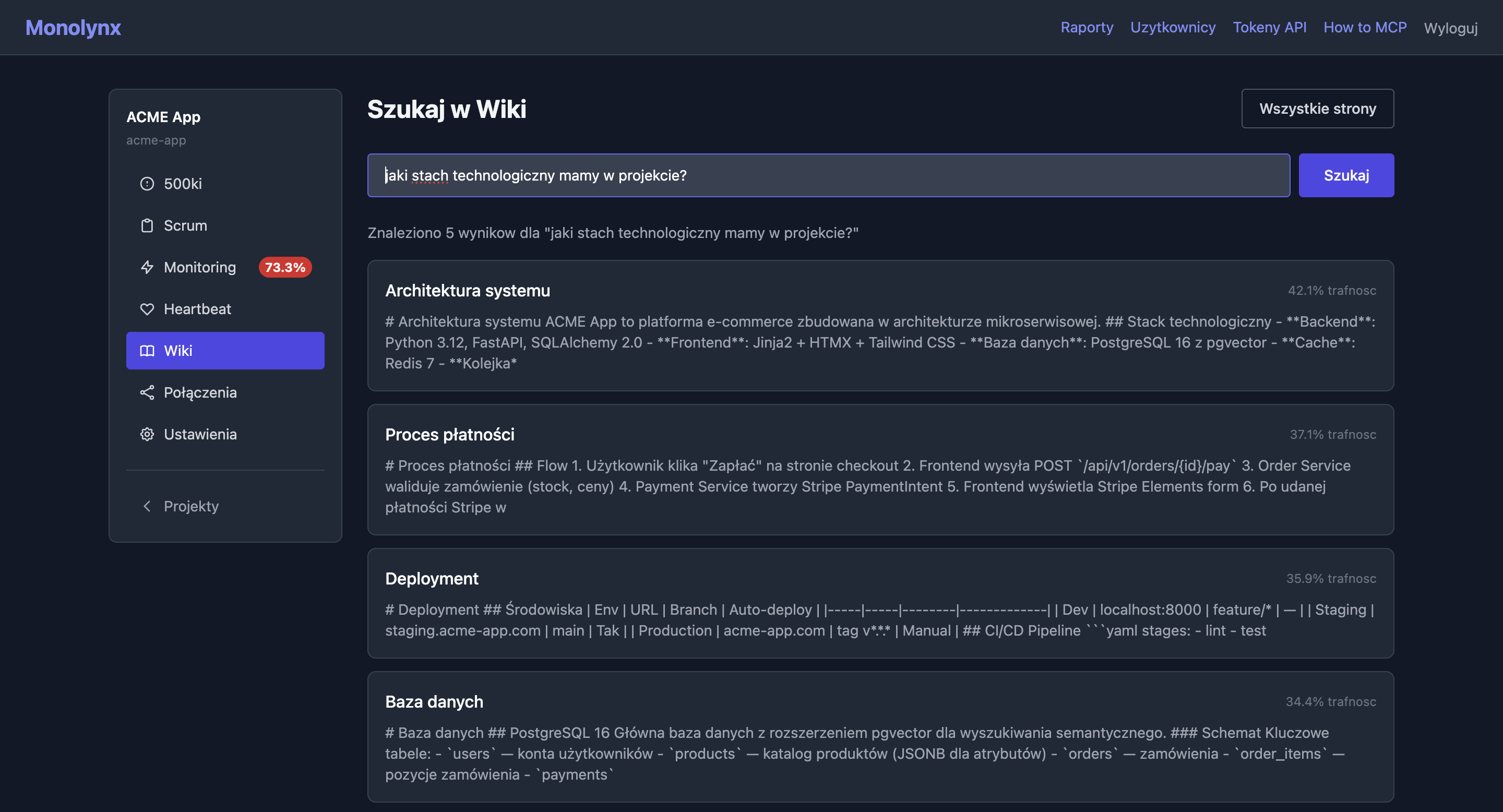The height and width of the screenshot is (812, 1503).
Task: Click Wyloguj to log out
Action: click(1451, 28)
